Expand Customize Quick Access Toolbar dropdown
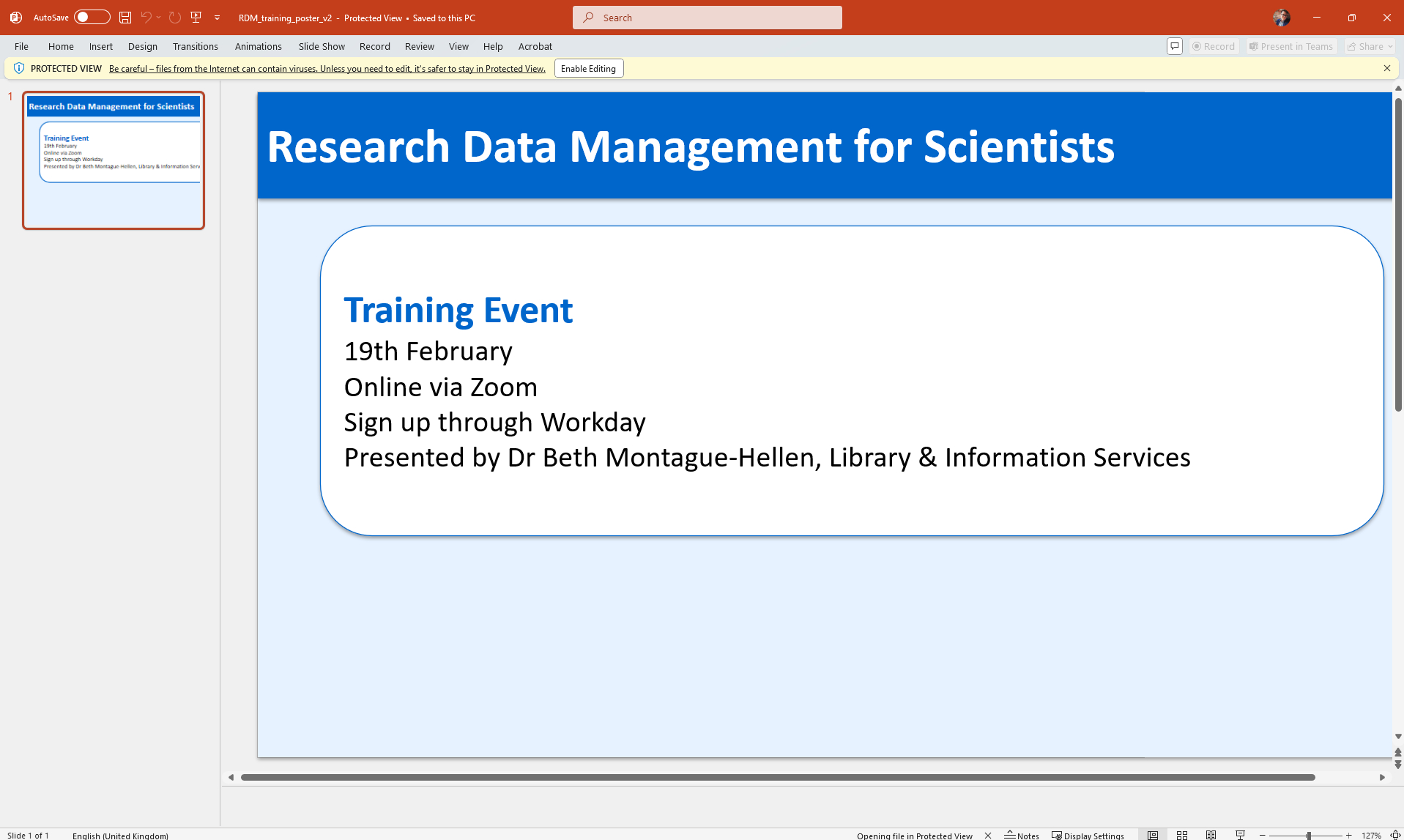This screenshot has width=1404, height=840. pos(218,18)
